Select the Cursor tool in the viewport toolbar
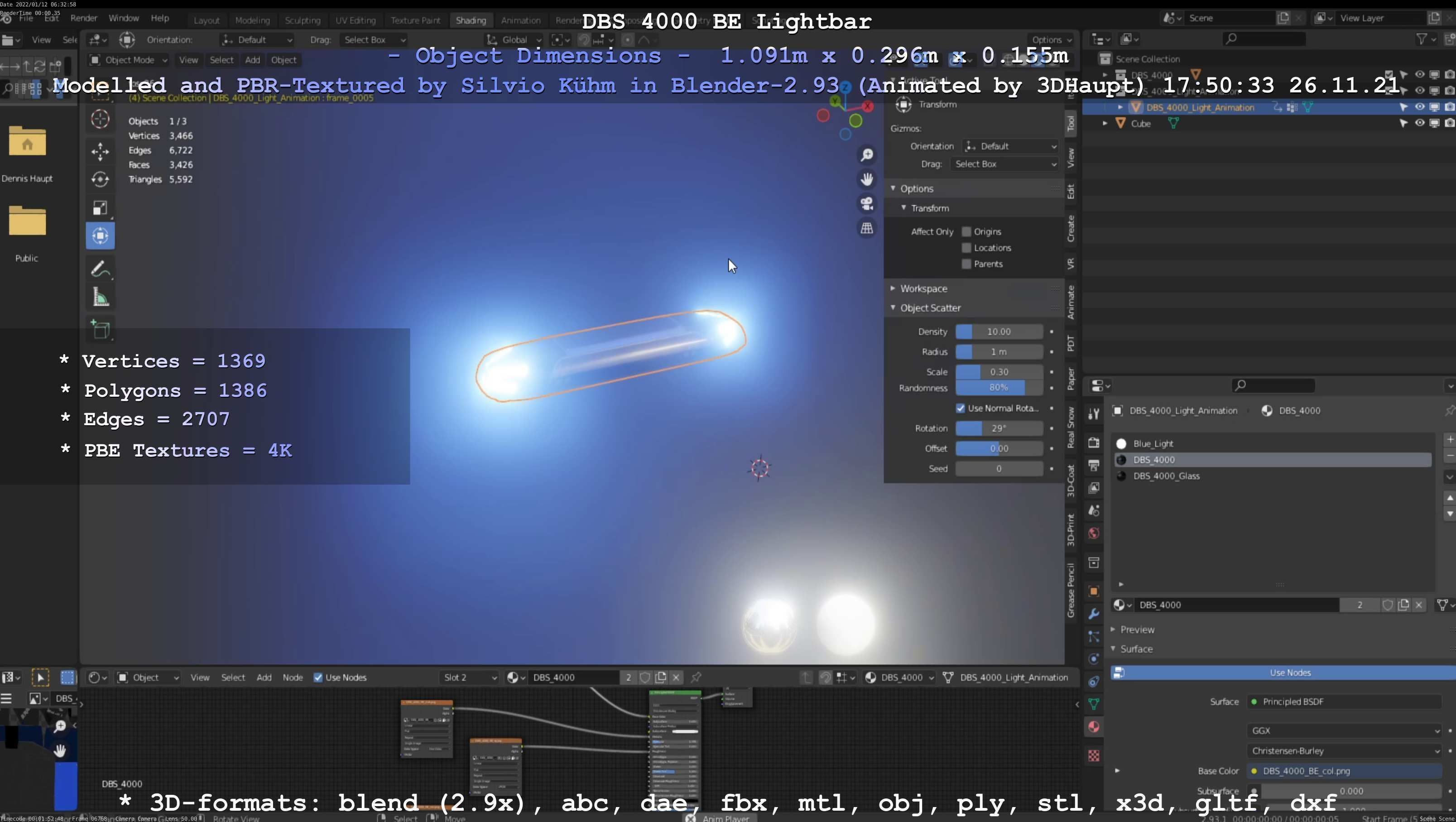Screen dimensions: 1456x822 click(x=100, y=119)
